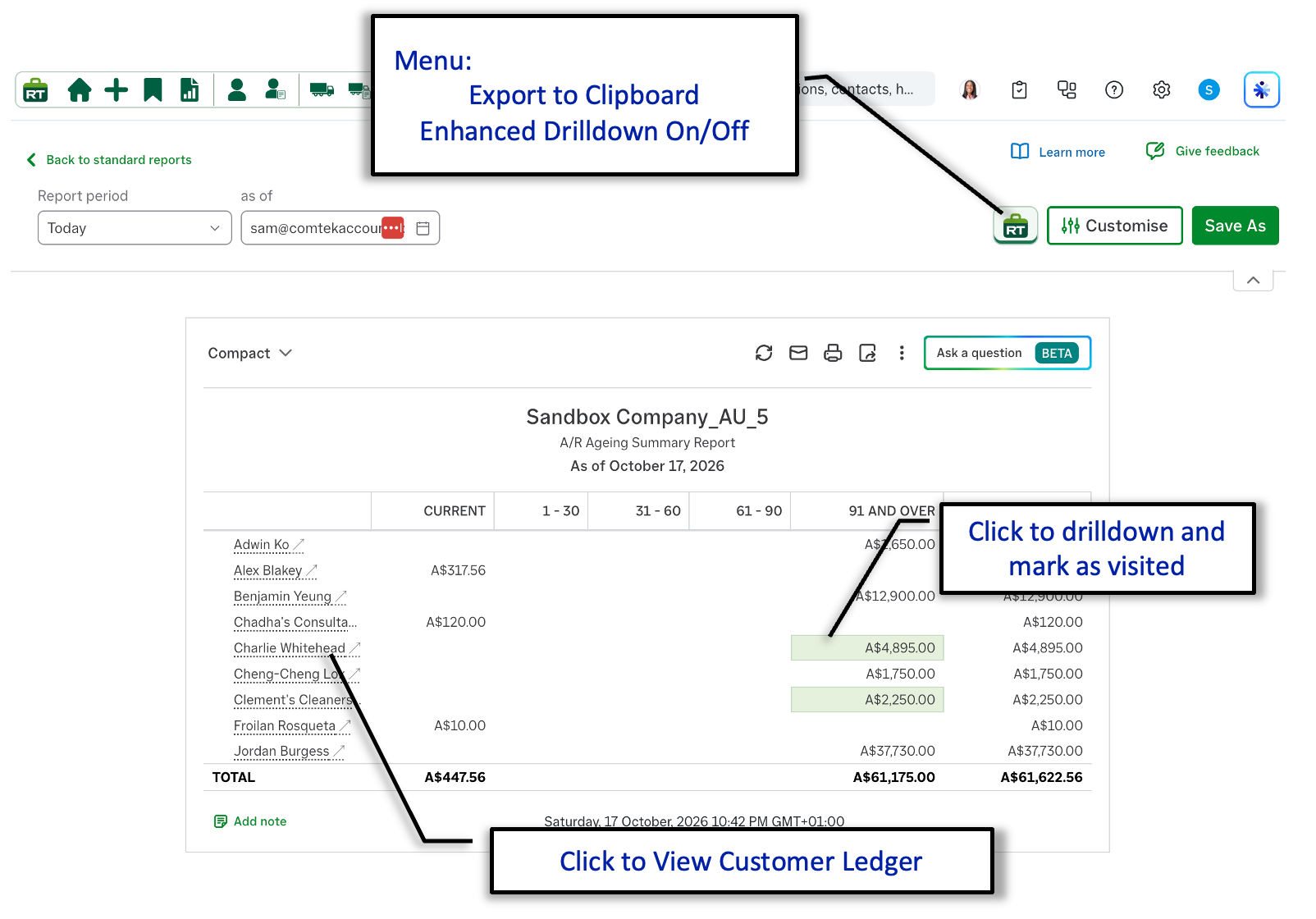1316x919 pixels.
Task: Open the Learn more link
Action: pyautogui.click(x=1058, y=152)
